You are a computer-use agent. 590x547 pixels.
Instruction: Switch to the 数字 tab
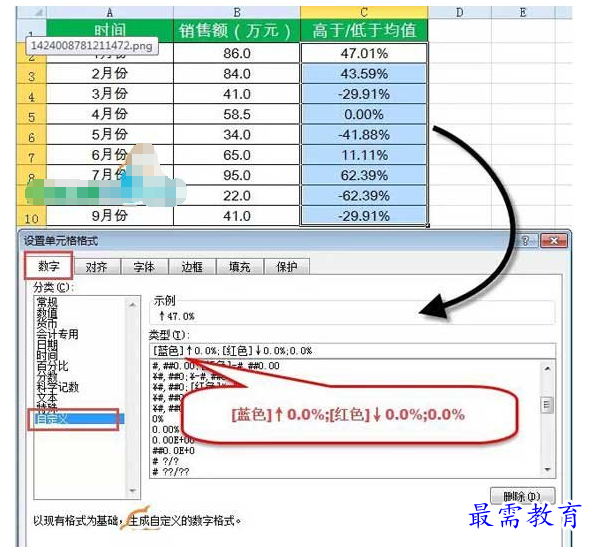49,266
